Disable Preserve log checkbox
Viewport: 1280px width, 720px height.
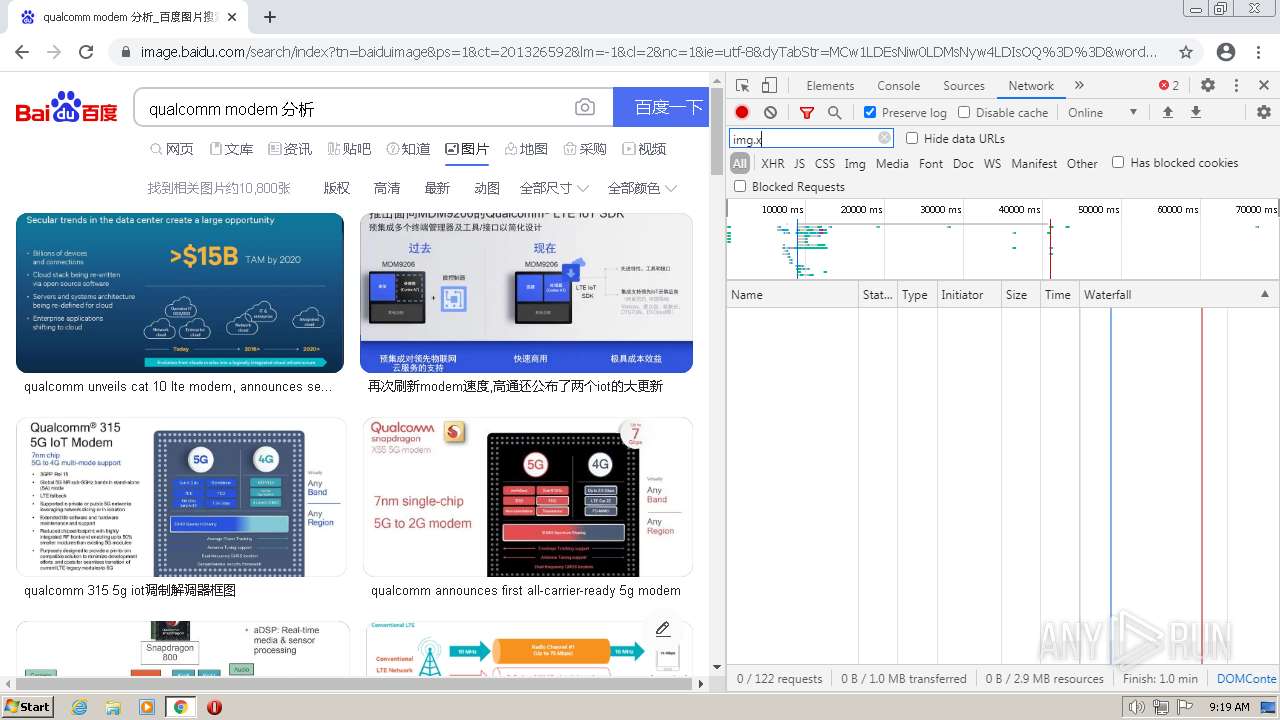(x=870, y=112)
